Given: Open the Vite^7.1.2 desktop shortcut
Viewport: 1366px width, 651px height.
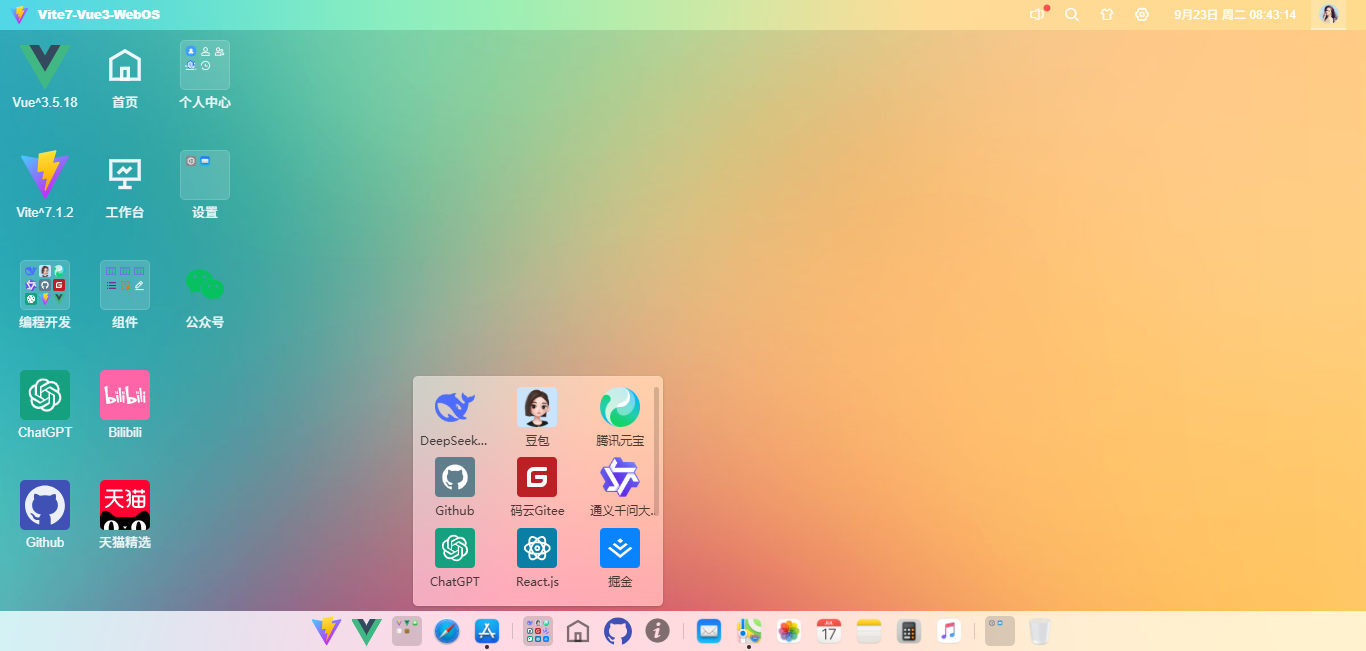Looking at the screenshot, I should (45, 175).
